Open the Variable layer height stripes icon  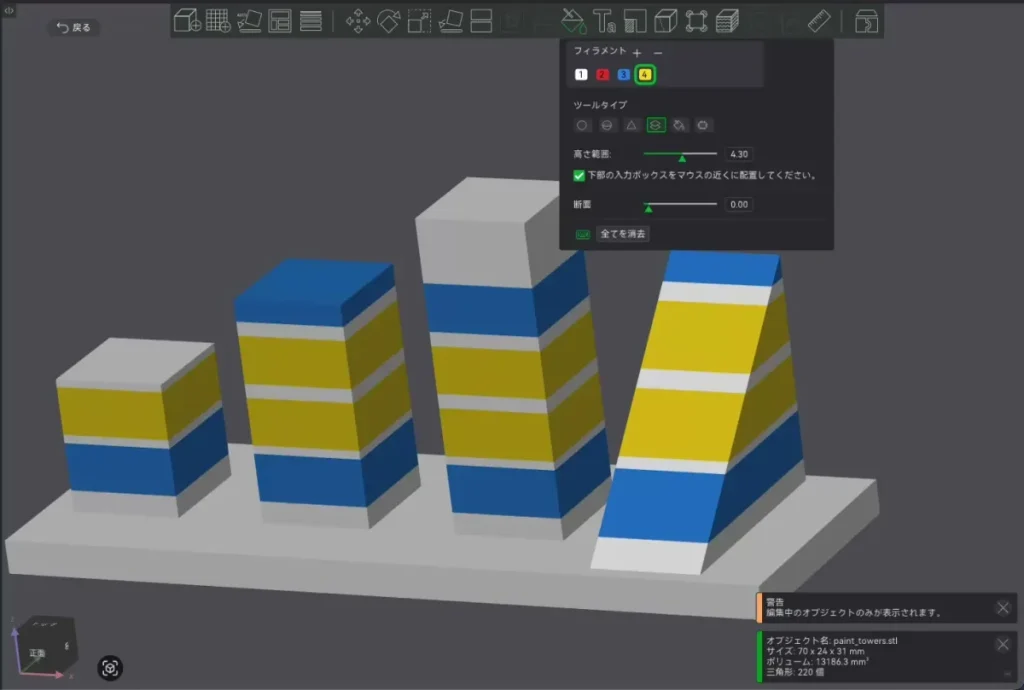click(311, 21)
